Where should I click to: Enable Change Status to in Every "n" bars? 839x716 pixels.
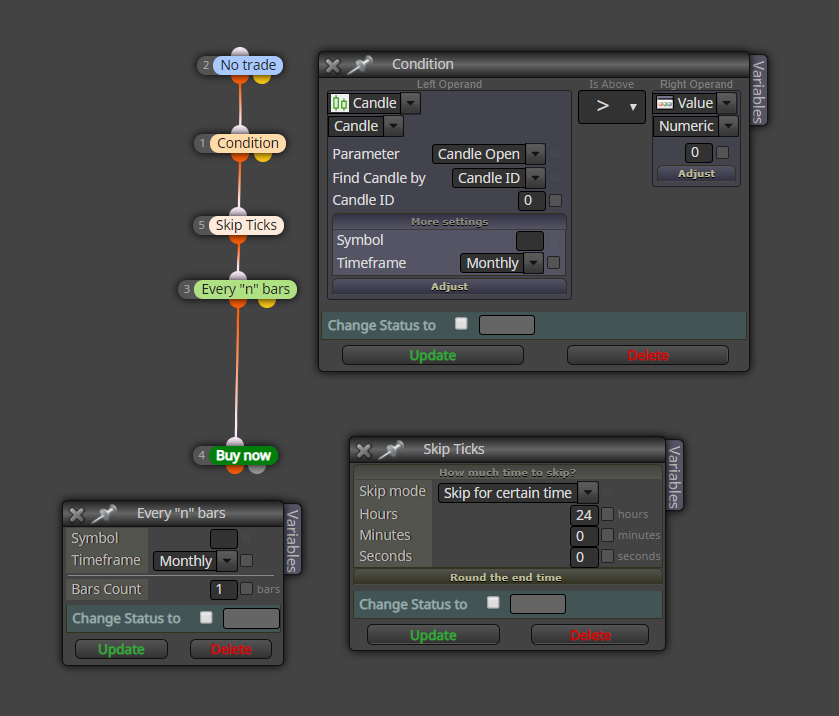tap(206, 618)
